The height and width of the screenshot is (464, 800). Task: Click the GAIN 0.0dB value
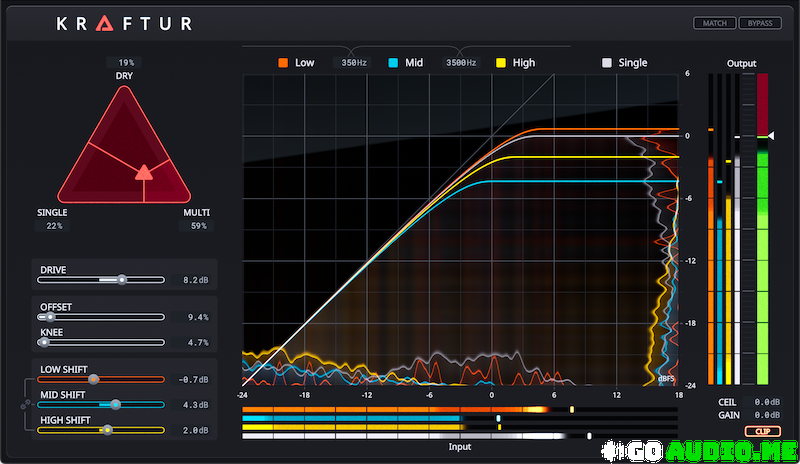767,415
